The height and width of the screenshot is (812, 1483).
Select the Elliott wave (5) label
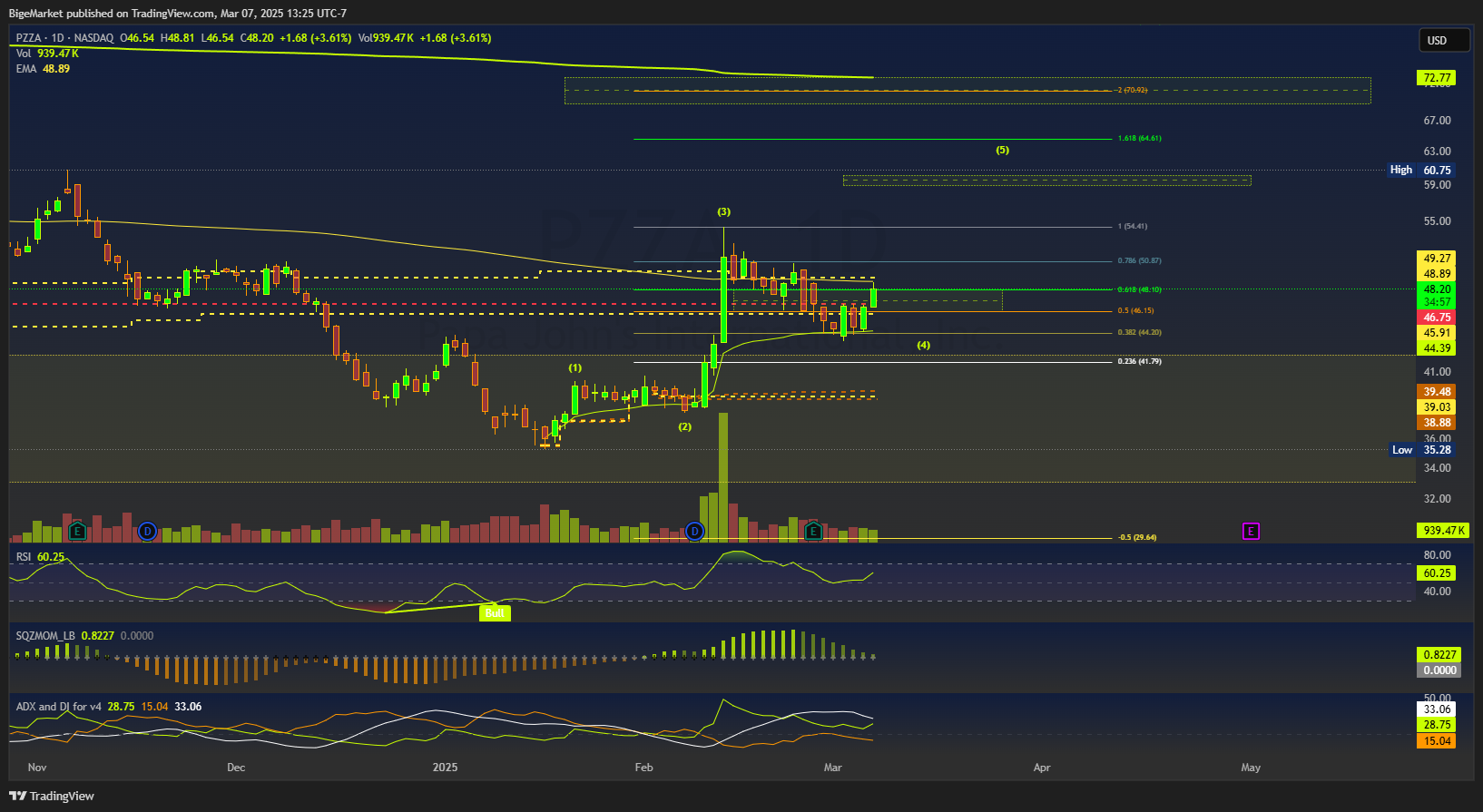tap(1002, 150)
